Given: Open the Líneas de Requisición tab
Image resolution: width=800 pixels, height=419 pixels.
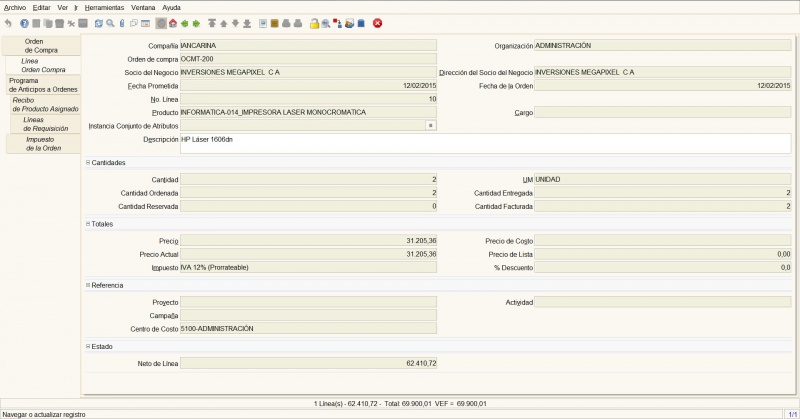Looking at the screenshot, I should 45,124.
